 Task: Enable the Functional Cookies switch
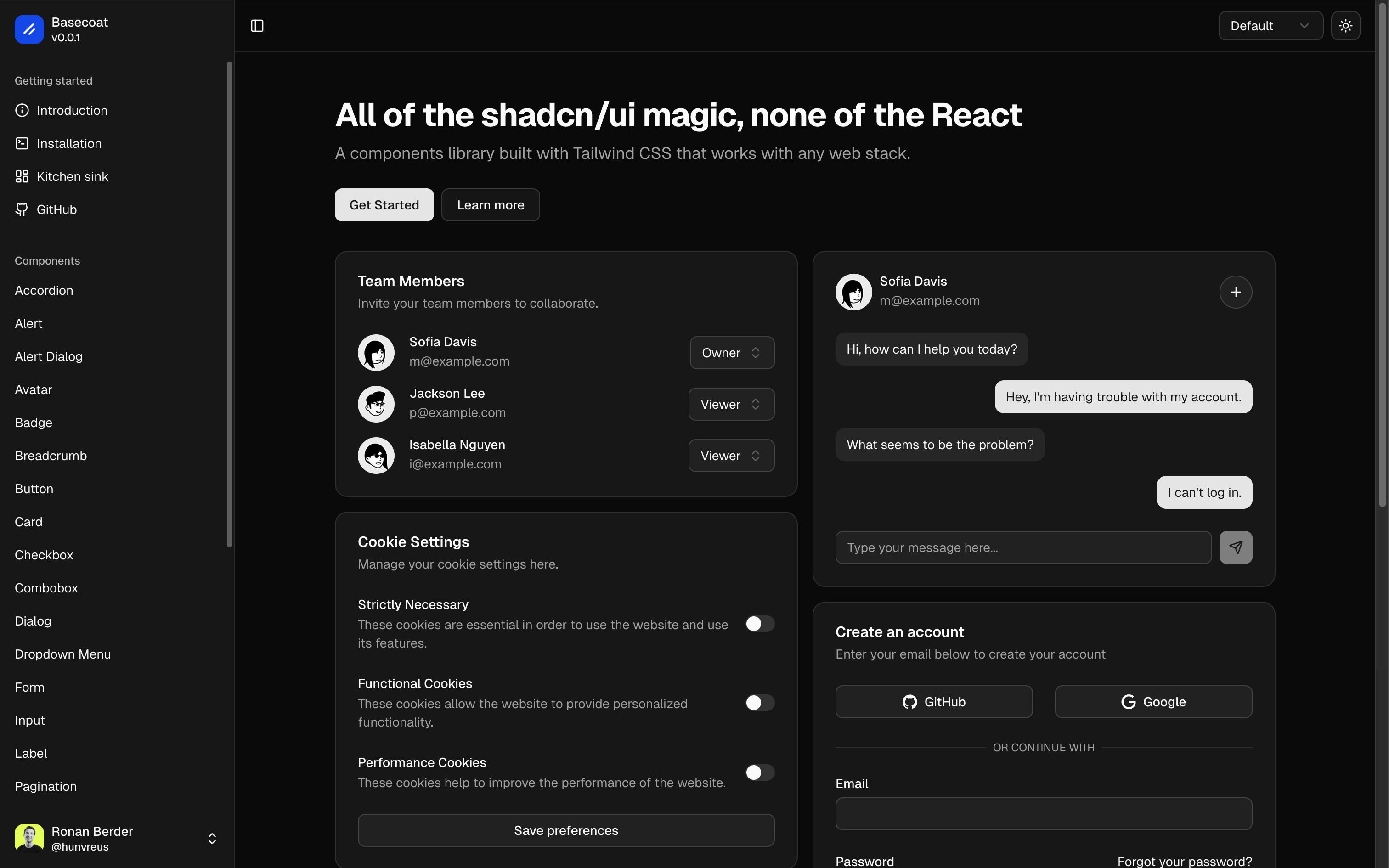pyautogui.click(x=759, y=703)
